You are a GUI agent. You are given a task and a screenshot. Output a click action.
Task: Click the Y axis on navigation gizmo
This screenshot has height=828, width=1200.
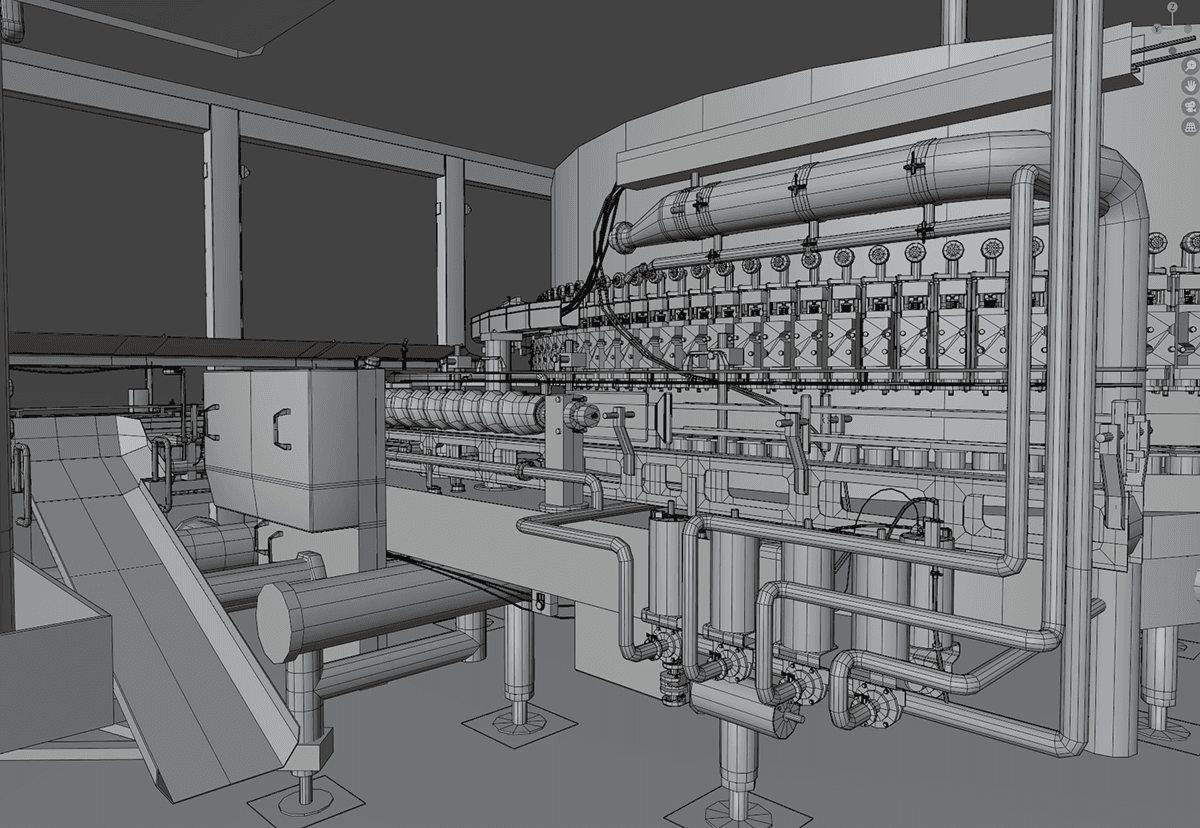1157,29
